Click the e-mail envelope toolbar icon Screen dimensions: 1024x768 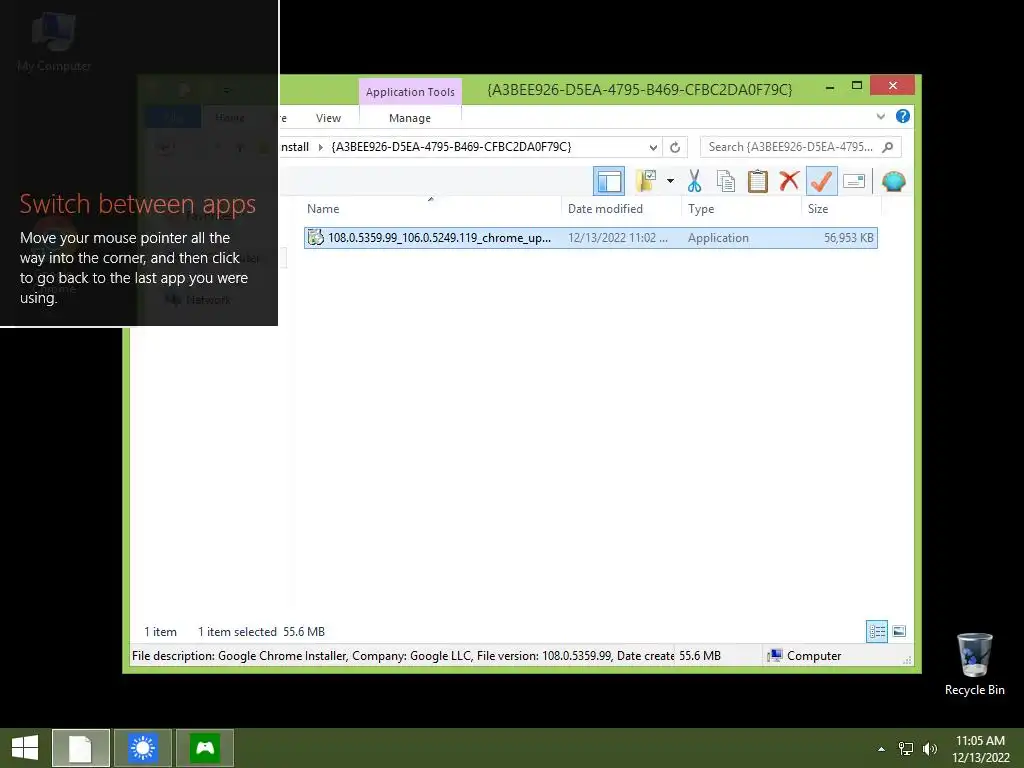854,181
